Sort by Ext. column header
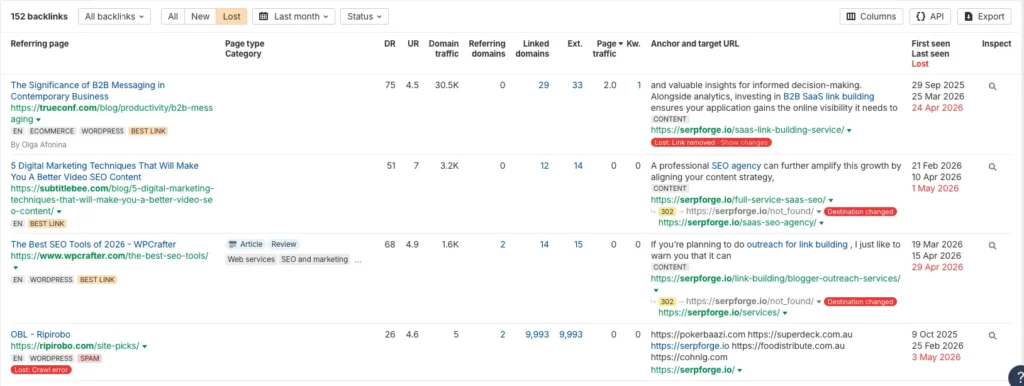This screenshot has width=1024, height=386. [575, 44]
